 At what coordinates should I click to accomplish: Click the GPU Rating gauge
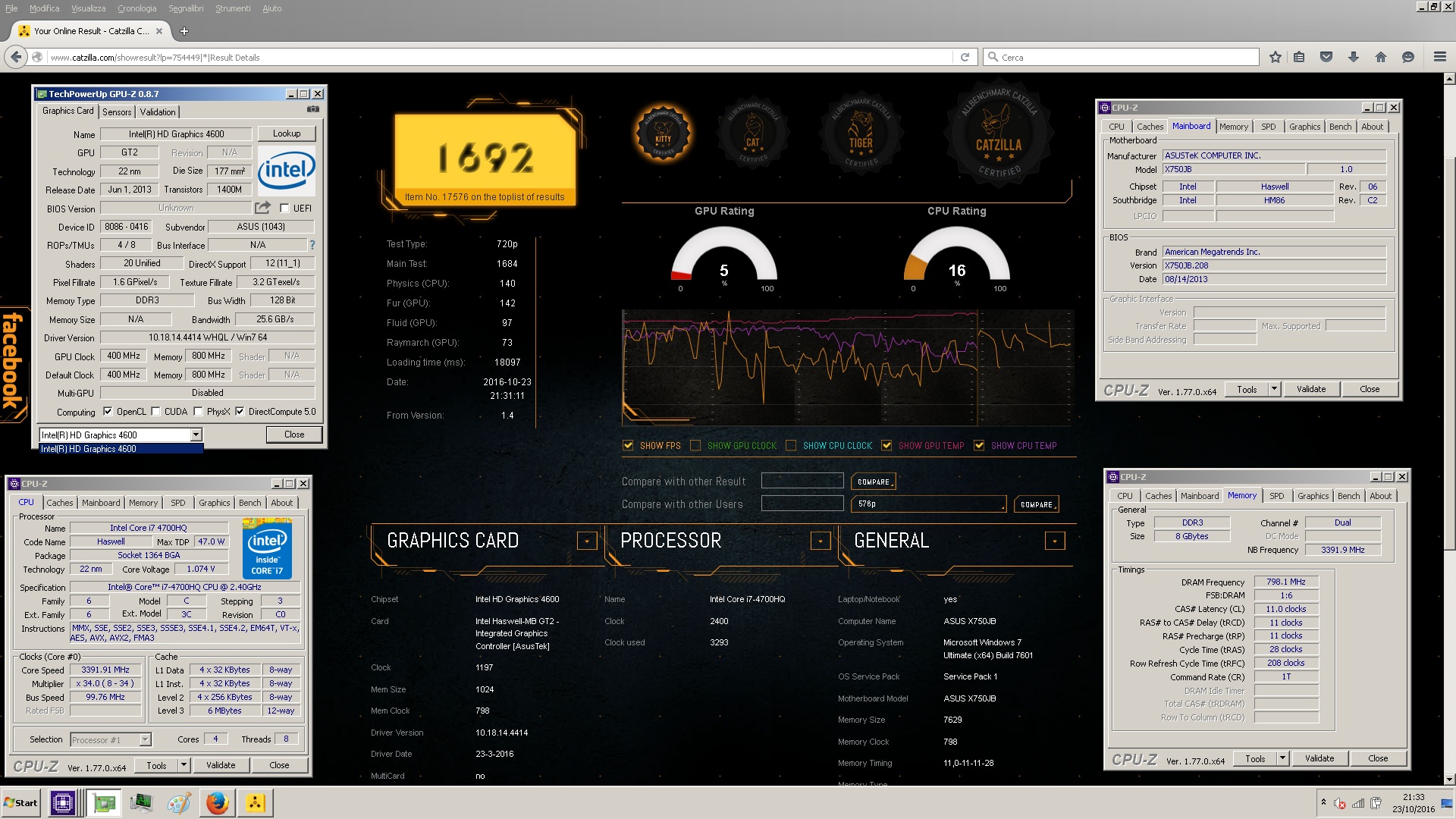[x=724, y=258]
